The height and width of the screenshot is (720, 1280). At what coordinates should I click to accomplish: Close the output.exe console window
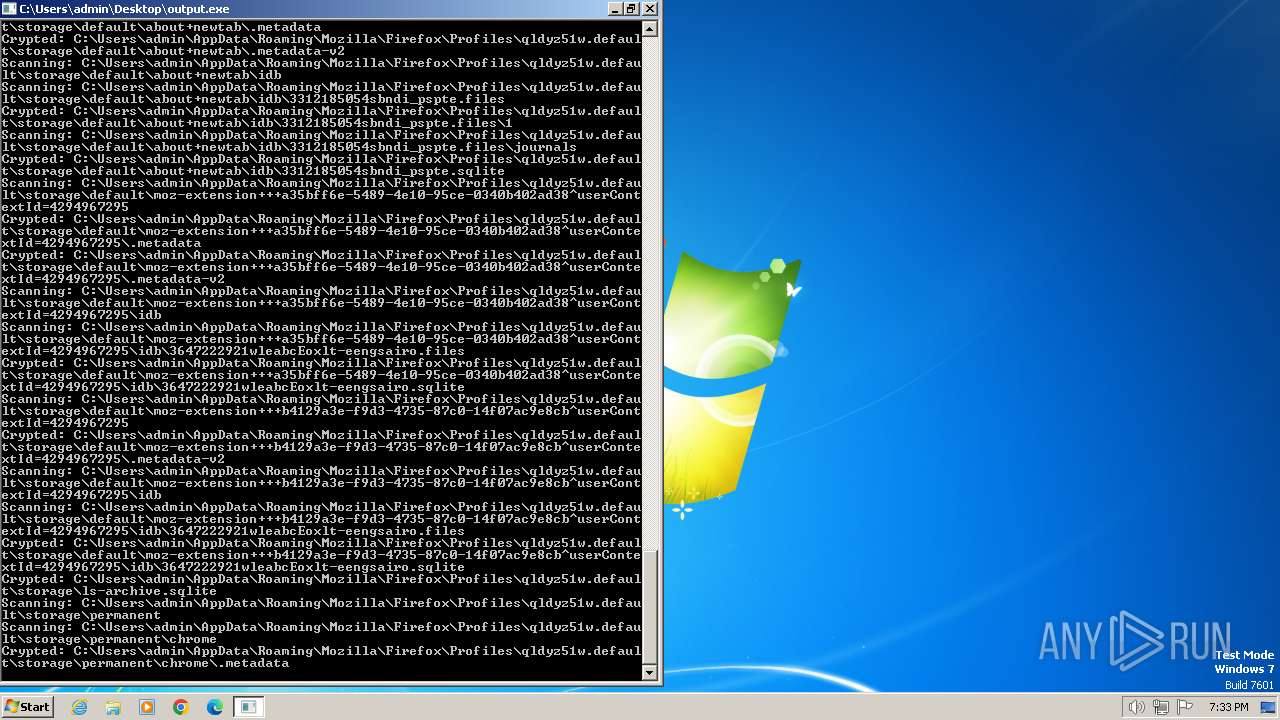coord(649,9)
